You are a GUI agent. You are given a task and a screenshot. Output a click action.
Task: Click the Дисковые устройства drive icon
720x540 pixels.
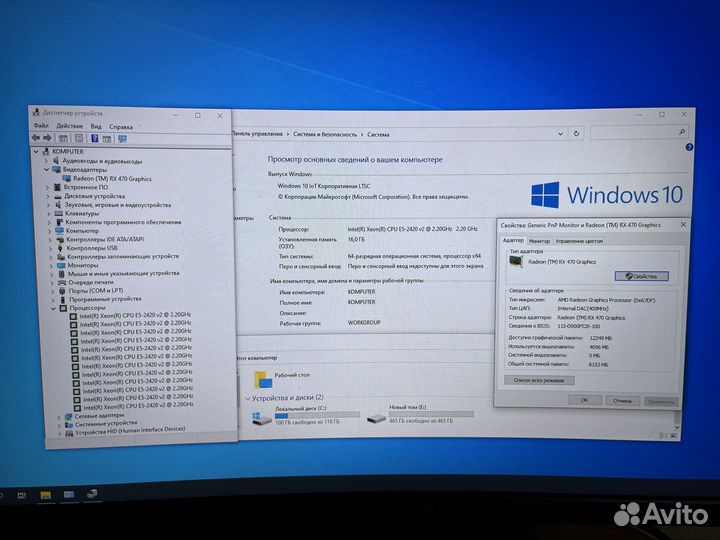click(58, 196)
